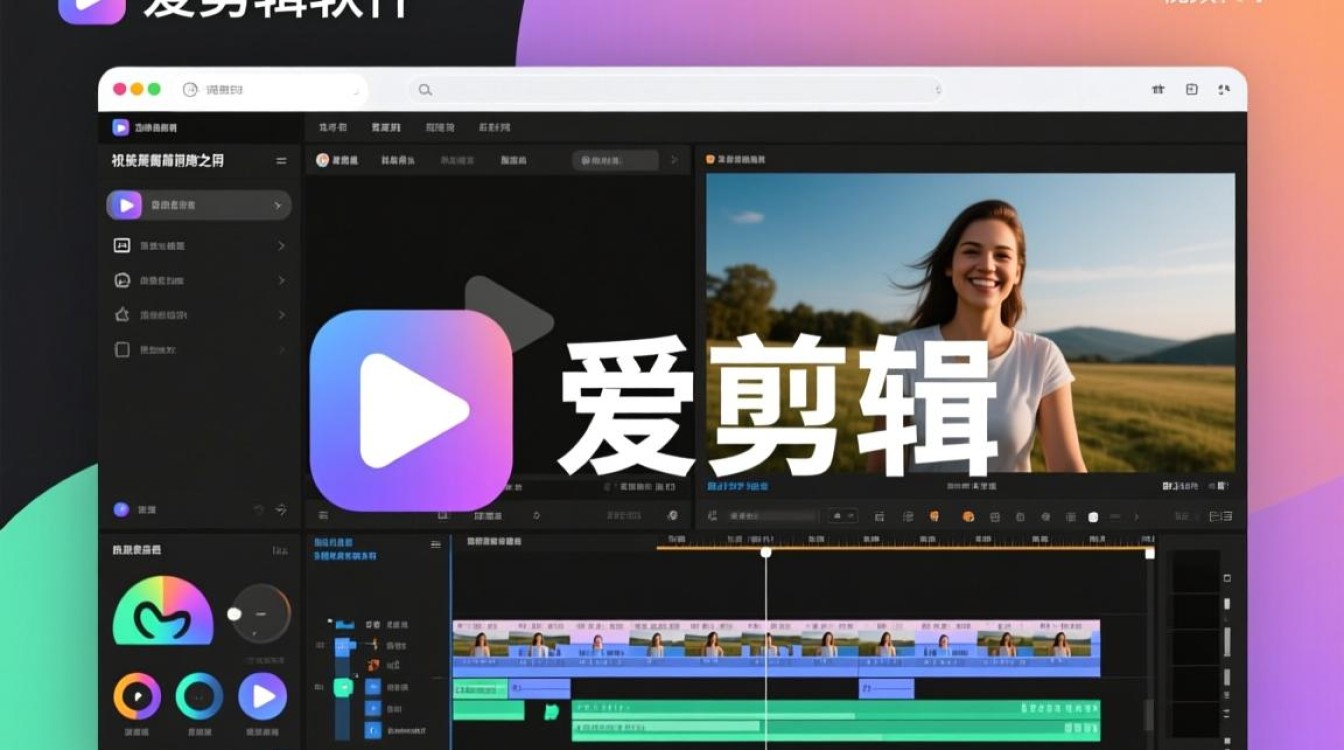Click inside the browser's long top search field

[677, 90]
